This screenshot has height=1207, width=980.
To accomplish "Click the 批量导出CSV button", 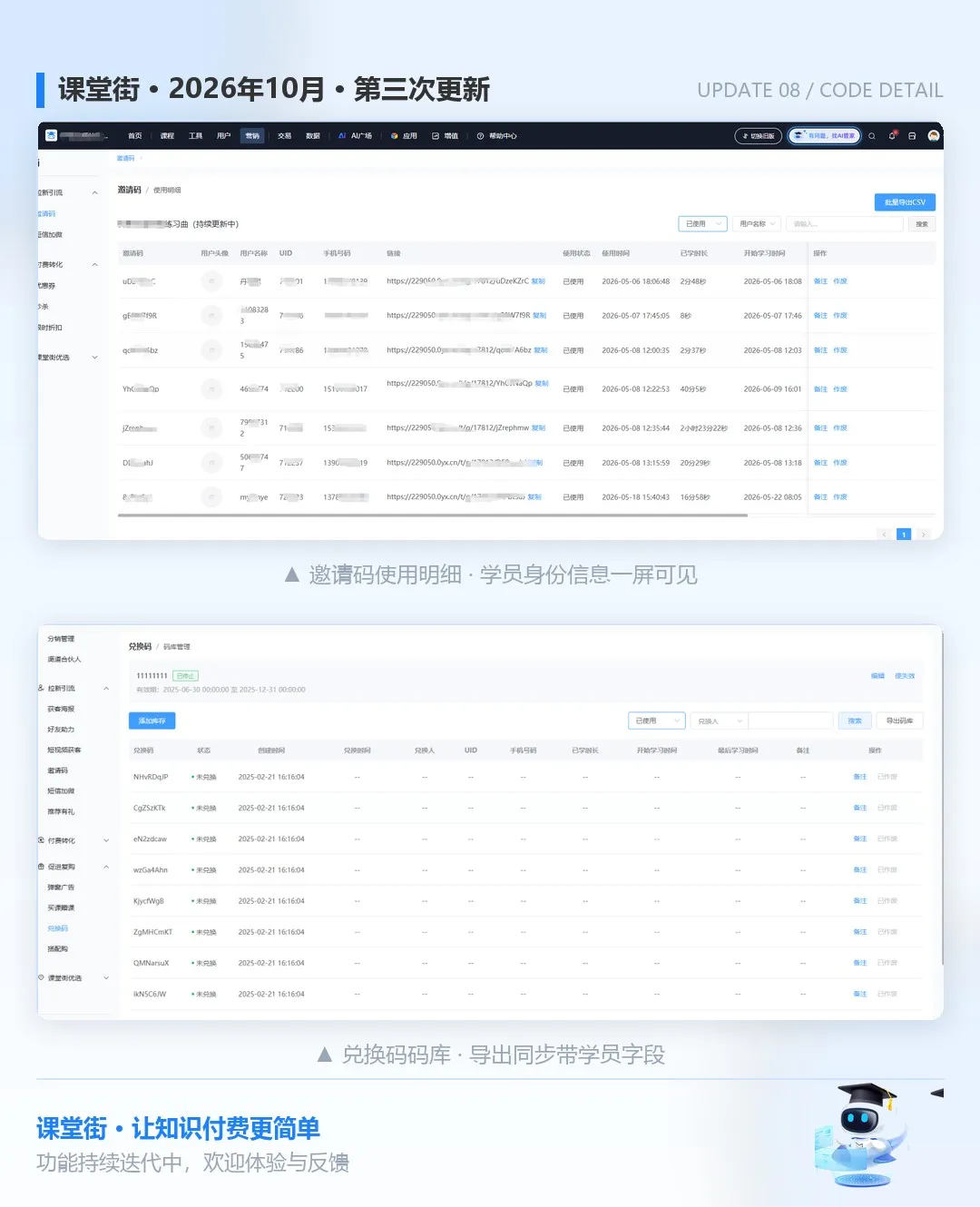I will coord(905,202).
